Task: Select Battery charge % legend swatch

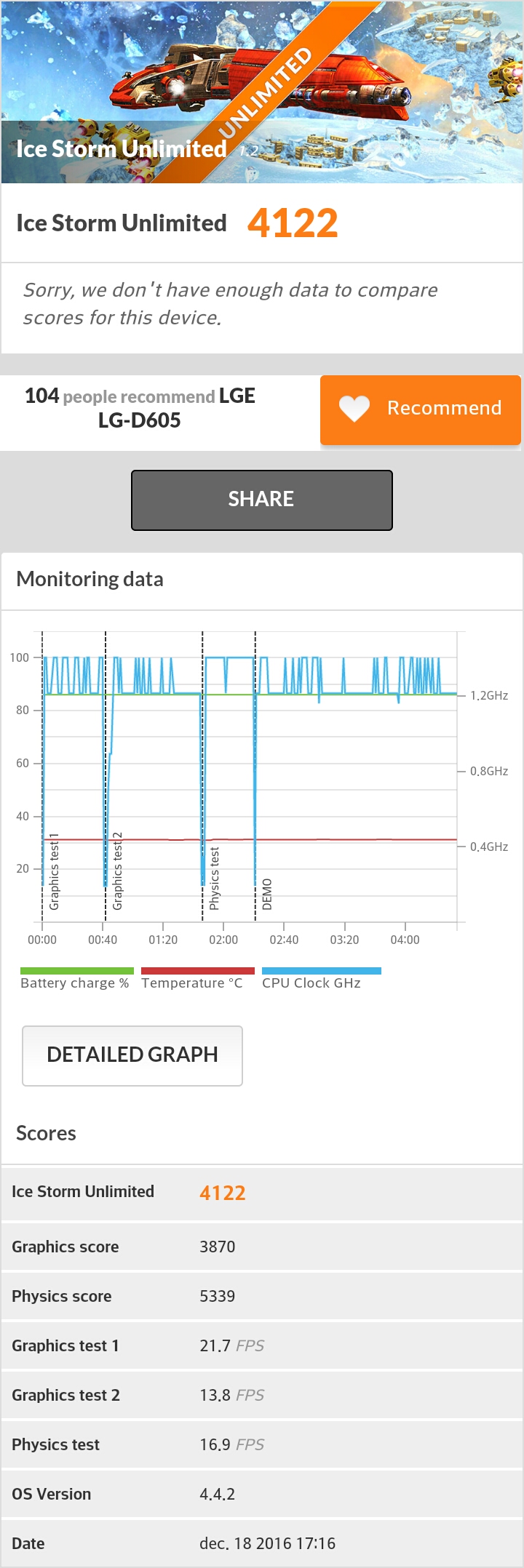Action: 77,971
